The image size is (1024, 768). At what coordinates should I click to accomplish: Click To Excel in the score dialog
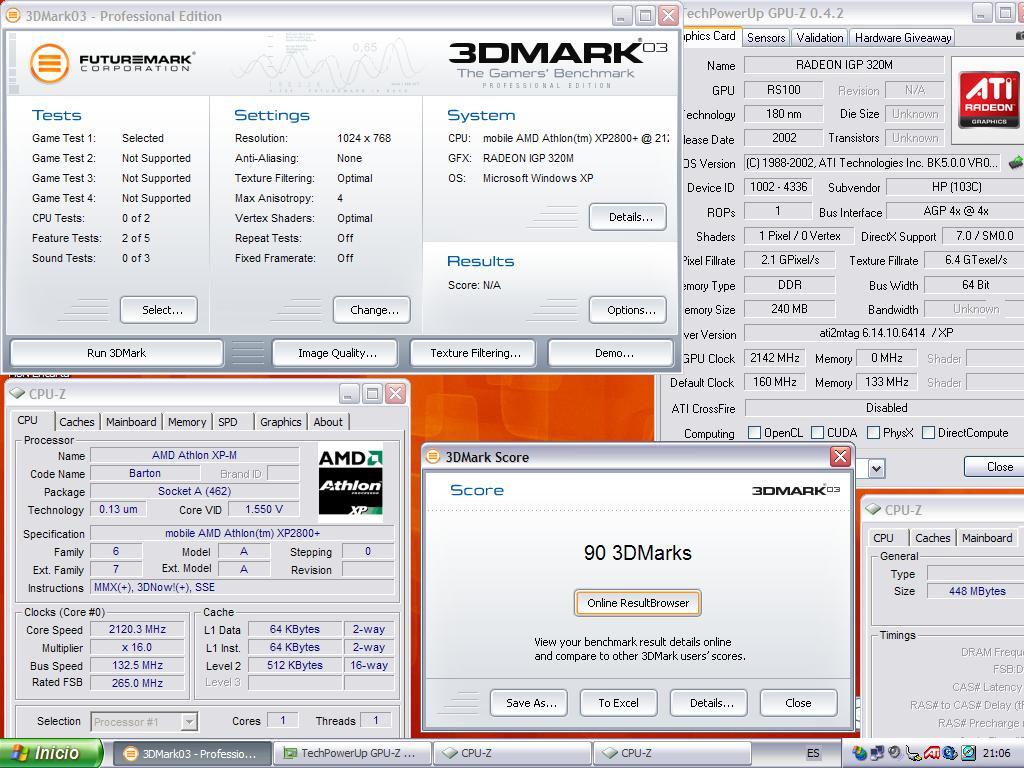click(618, 703)
